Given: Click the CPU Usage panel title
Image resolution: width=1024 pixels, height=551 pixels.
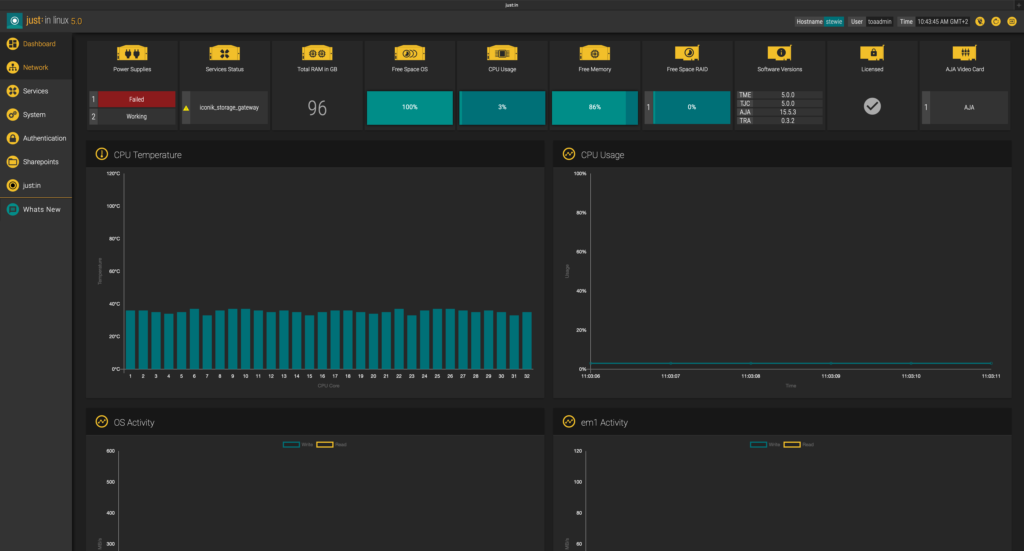Looking at the screenshot, I should tap(602, 155).
